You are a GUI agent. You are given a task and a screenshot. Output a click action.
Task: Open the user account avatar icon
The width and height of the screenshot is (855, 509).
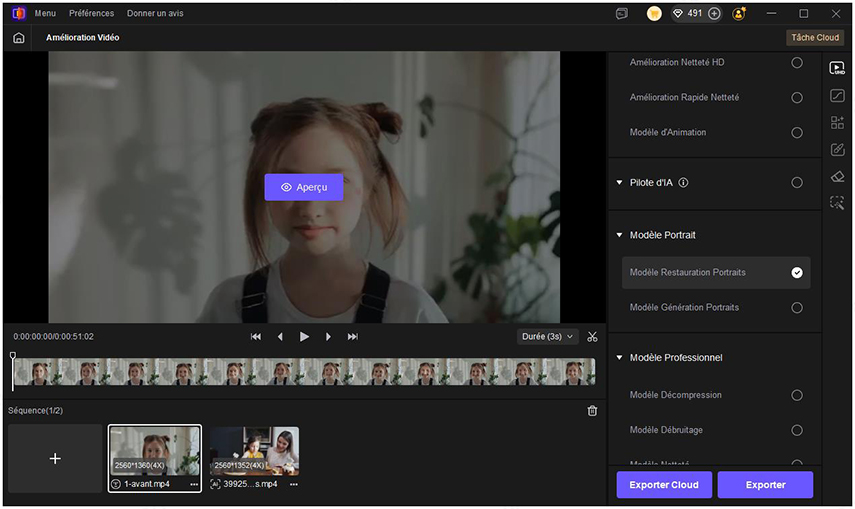739,14
